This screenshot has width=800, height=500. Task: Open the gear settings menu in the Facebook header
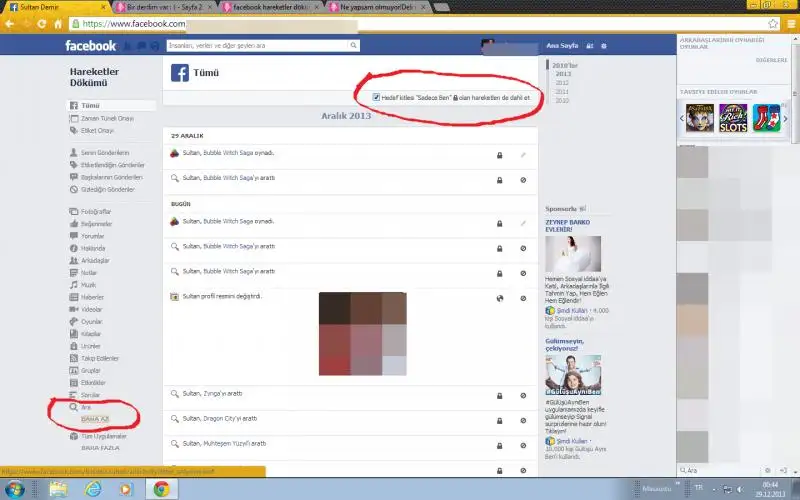click(x=604, y=45)
